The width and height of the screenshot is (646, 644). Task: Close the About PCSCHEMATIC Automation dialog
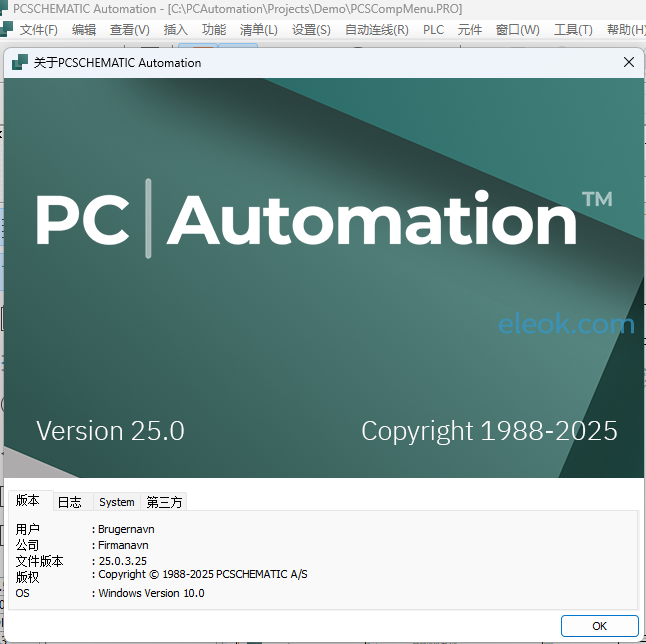tap(628, 62)
